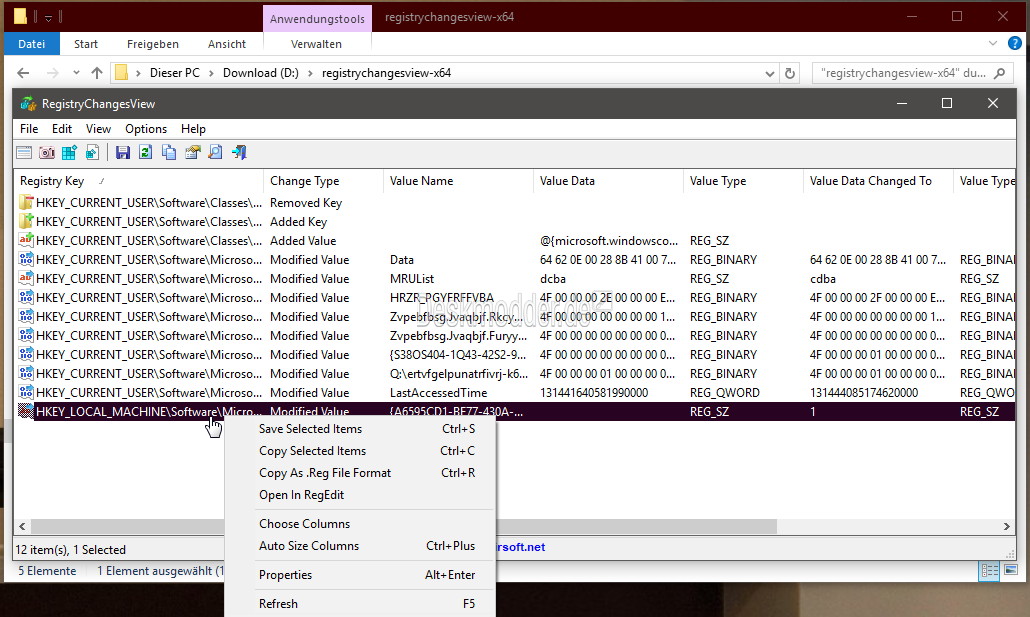Open Customize Quick Access Toolbar dropdown

click(48, 18)
